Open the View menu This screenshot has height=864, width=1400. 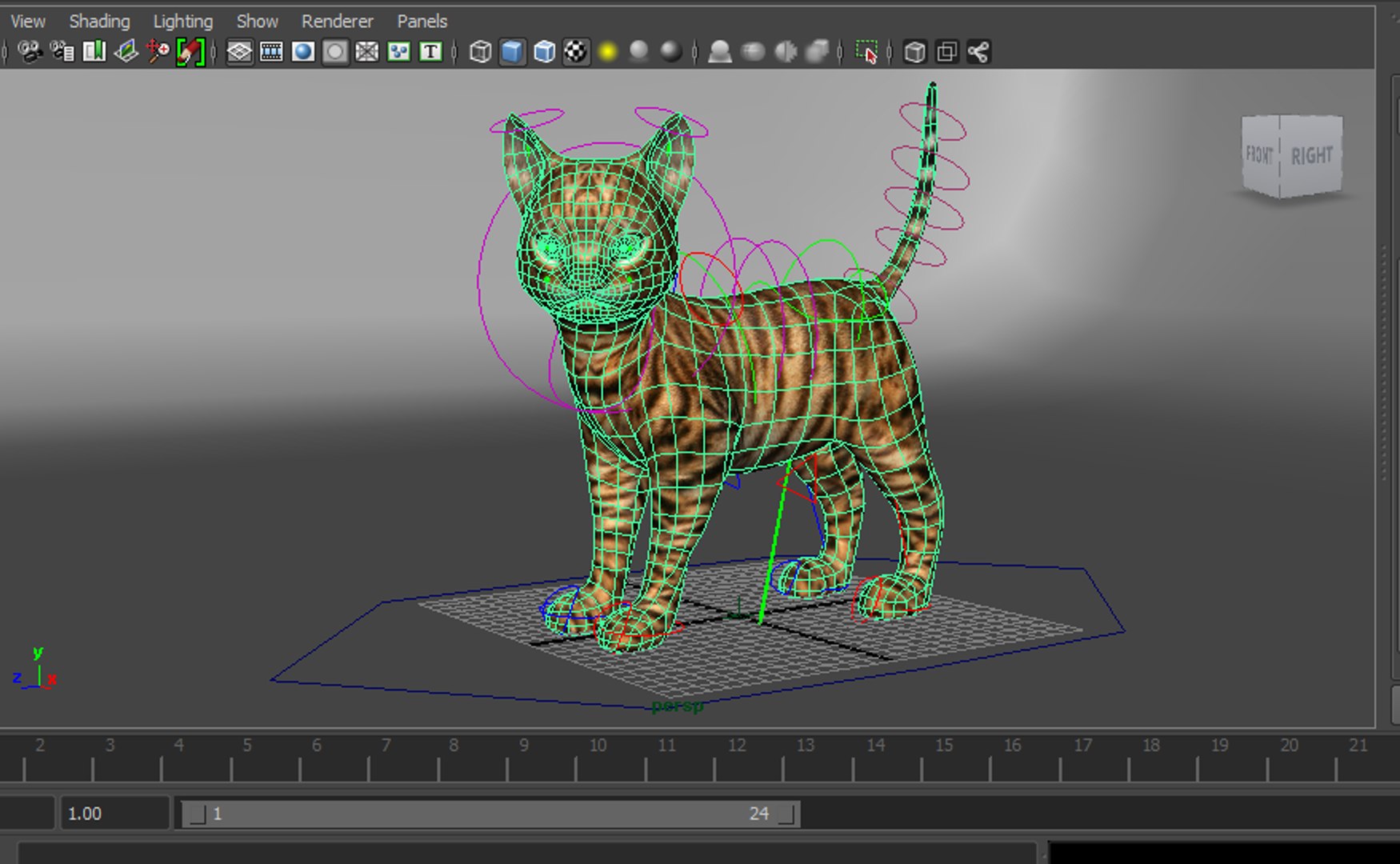(28, 21)
